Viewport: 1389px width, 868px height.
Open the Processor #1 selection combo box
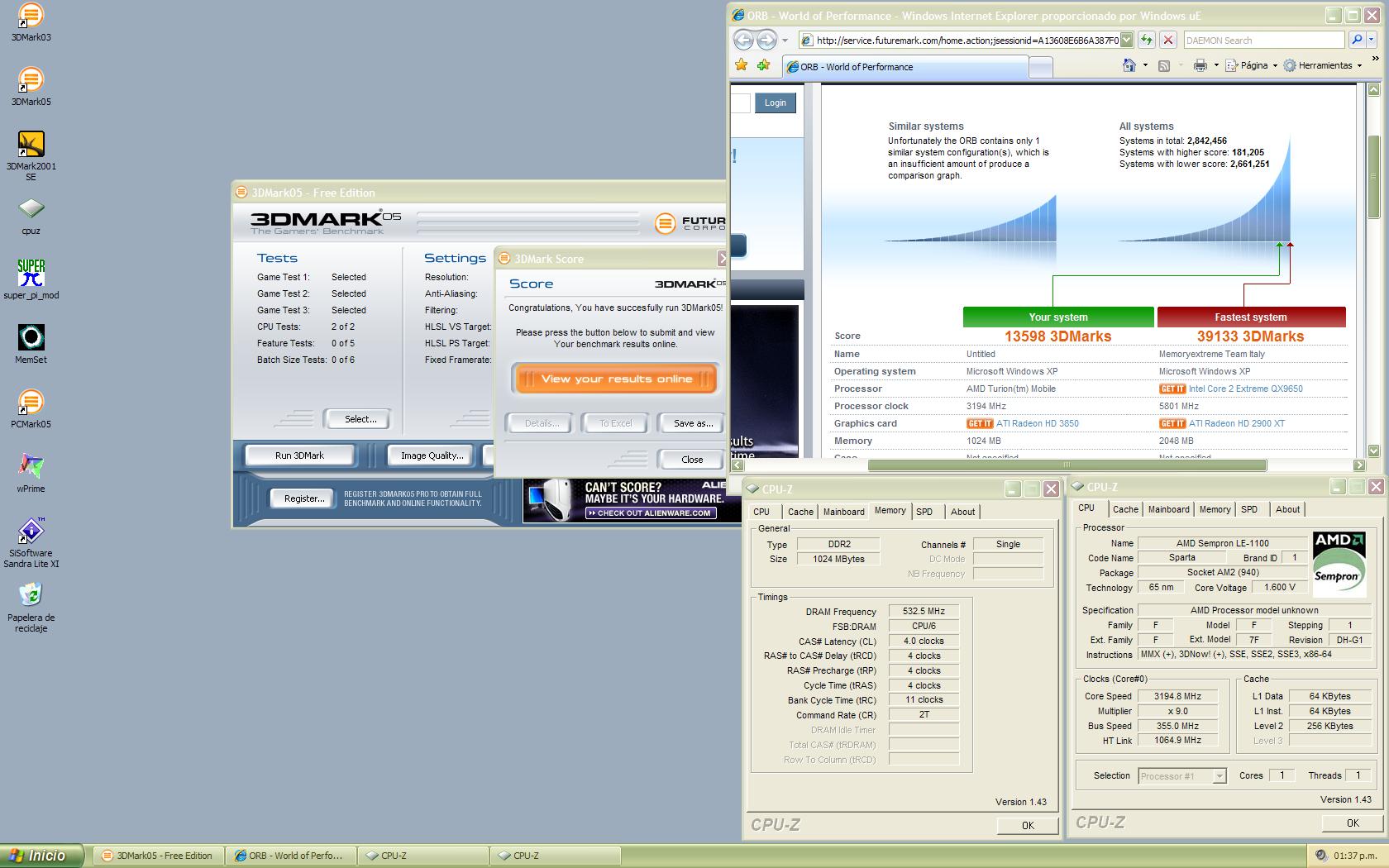click(1181, 776)
